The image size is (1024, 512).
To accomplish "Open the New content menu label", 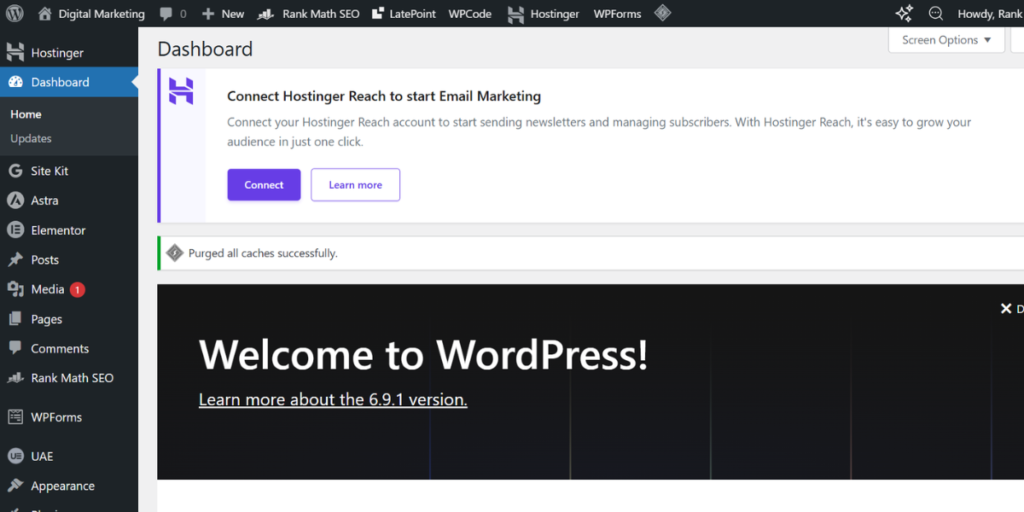I will 232,14.
